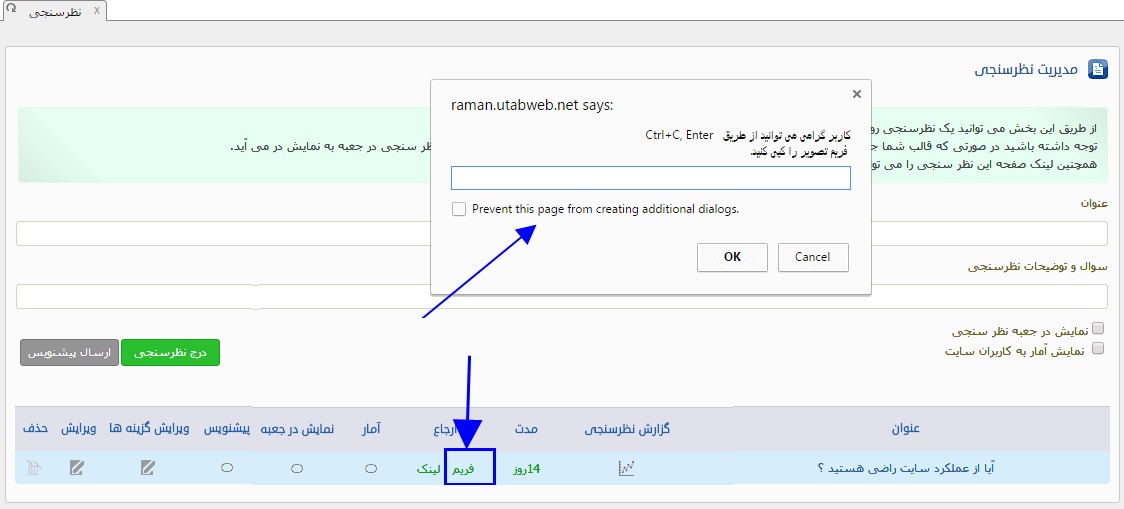Click the edit poll pencil icon
Image resolution: width=1124 pixels, height=509 pixels.
pos(77,468)
